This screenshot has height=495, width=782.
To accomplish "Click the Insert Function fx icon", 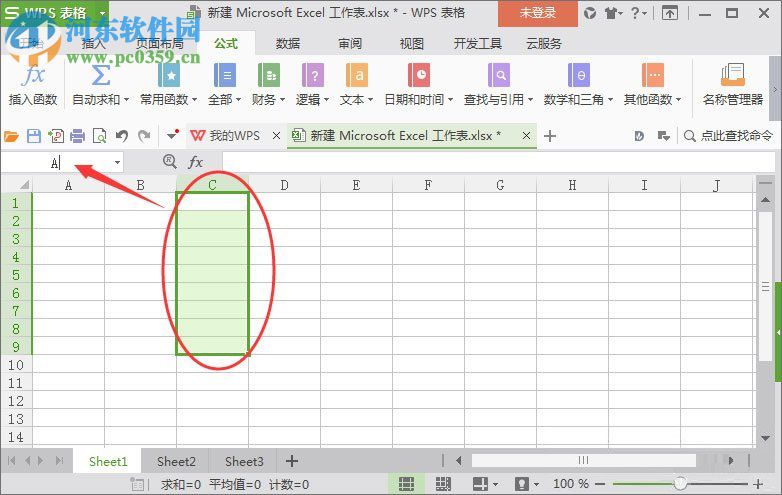I will pyautogui.click(x=33, y=75).
